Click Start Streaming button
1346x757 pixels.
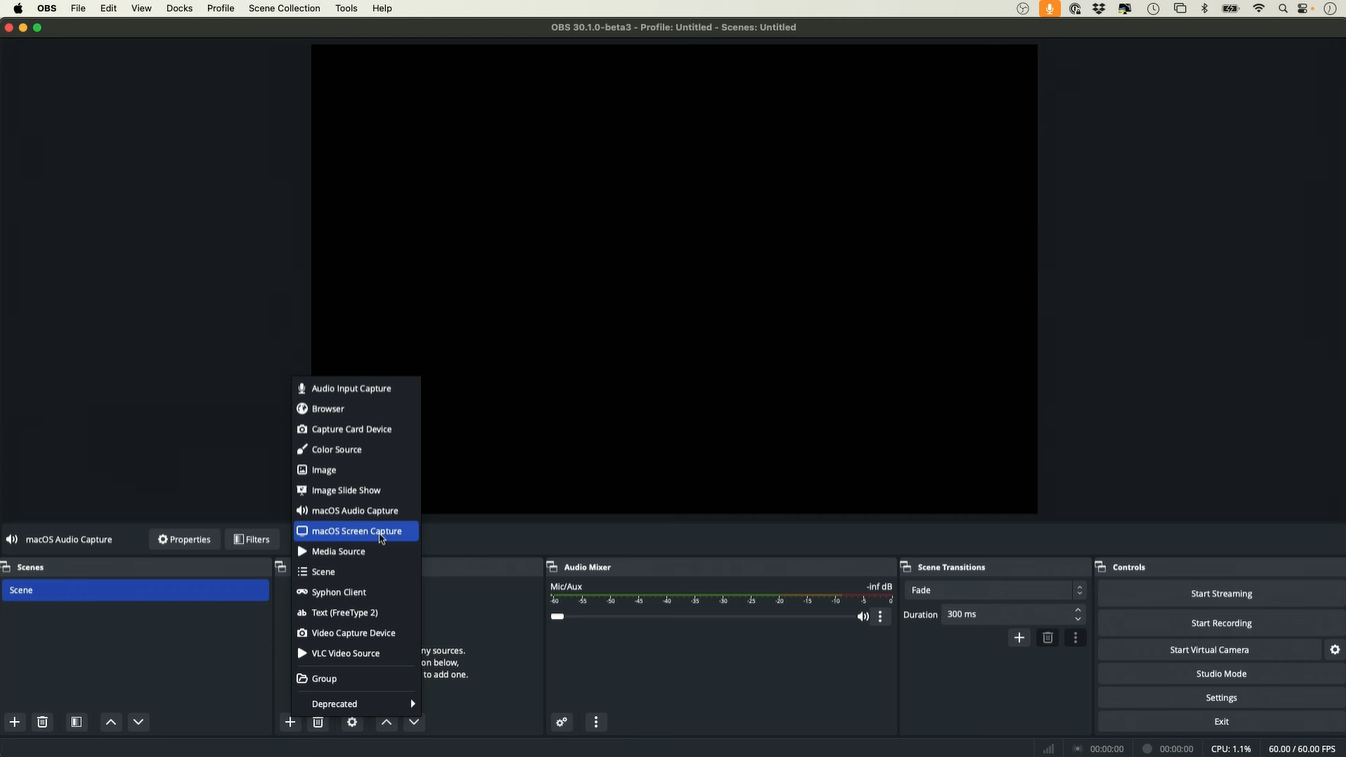tap(1221, 594)
